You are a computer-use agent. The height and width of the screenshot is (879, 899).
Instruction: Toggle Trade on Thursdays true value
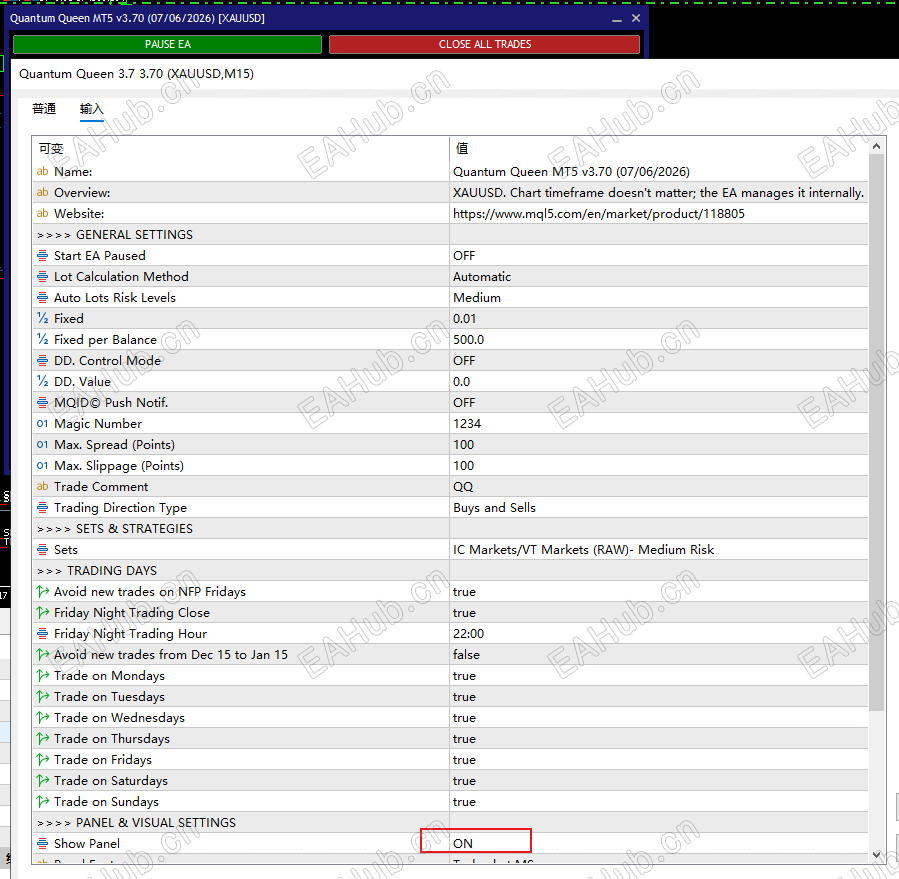pyautogui.click(x=659, y=739)
